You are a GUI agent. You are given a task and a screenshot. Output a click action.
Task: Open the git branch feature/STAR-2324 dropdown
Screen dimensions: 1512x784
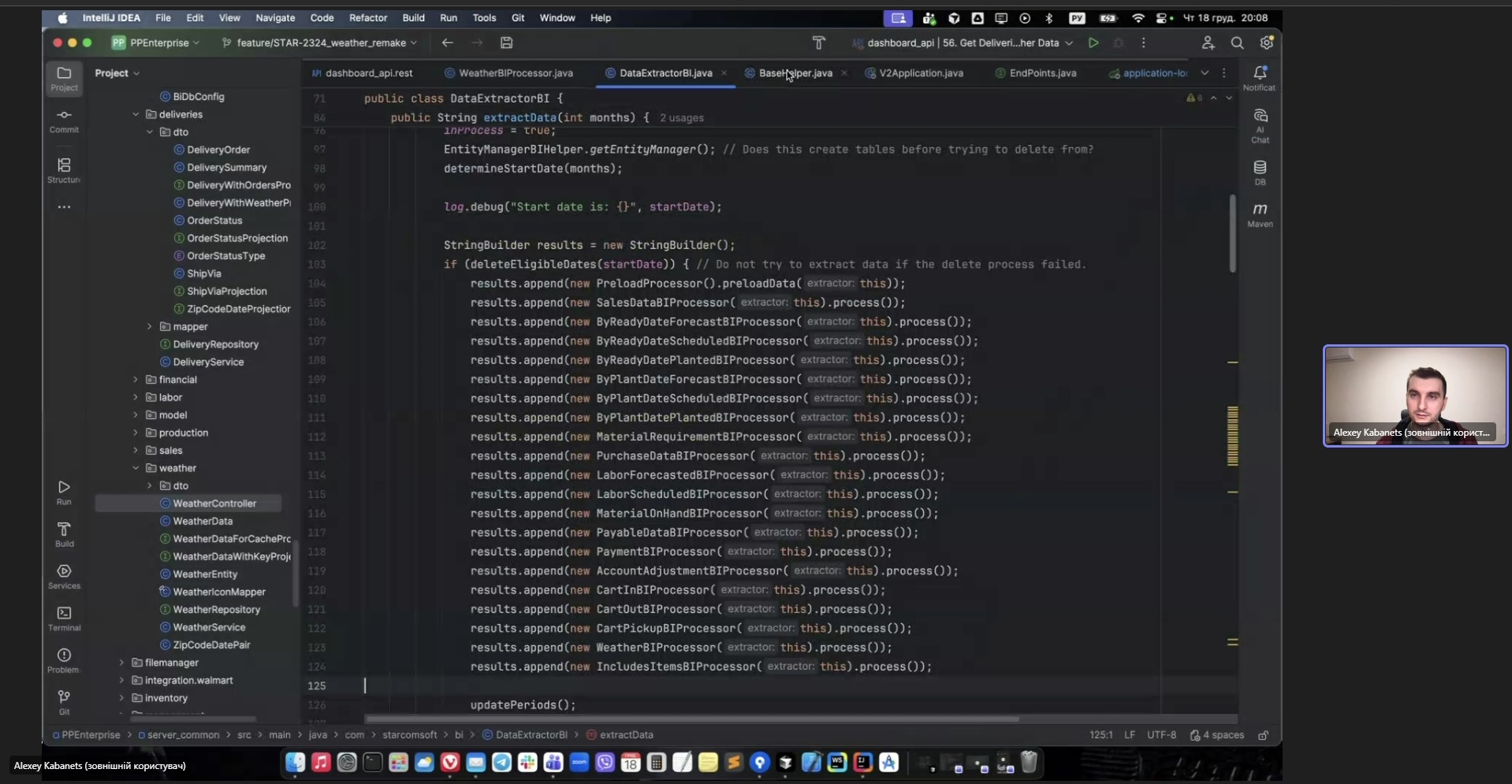[x=320, y=43]
